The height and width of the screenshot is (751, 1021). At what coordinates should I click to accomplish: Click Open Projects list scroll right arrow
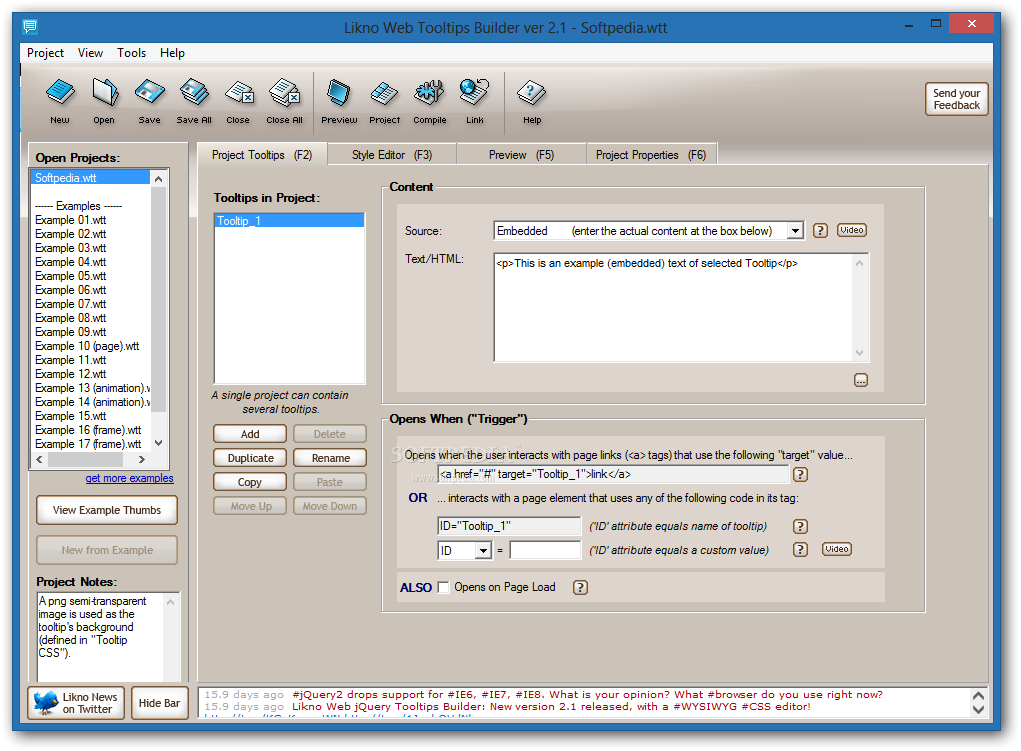pyautogui.click(x=141, y=459)
